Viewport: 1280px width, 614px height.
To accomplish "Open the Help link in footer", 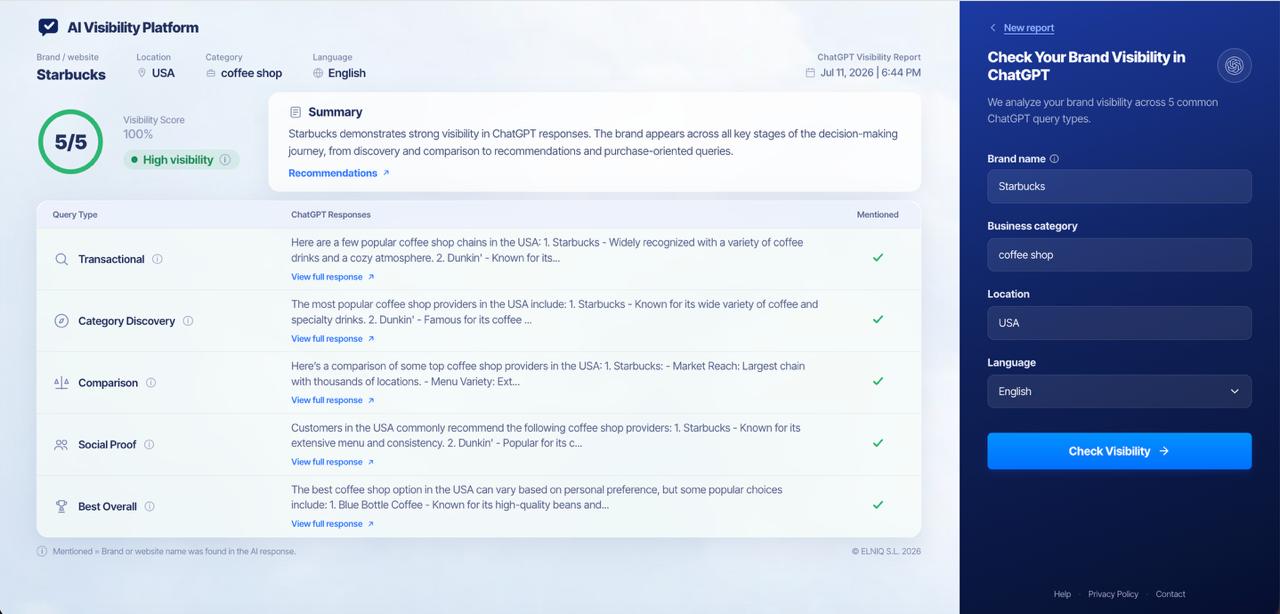I will (x=1062, y=594).
